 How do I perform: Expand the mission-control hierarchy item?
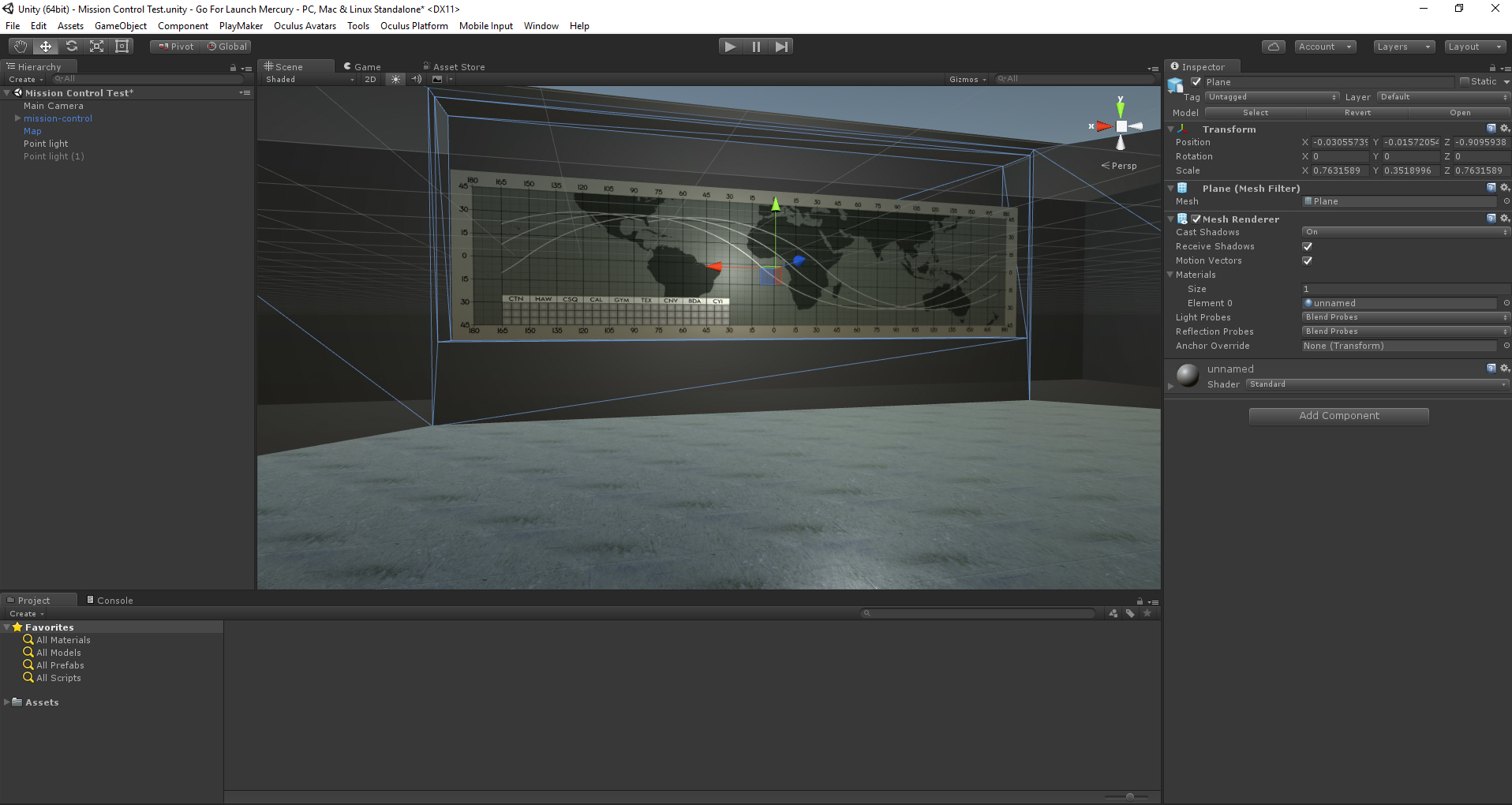(17, 118)
